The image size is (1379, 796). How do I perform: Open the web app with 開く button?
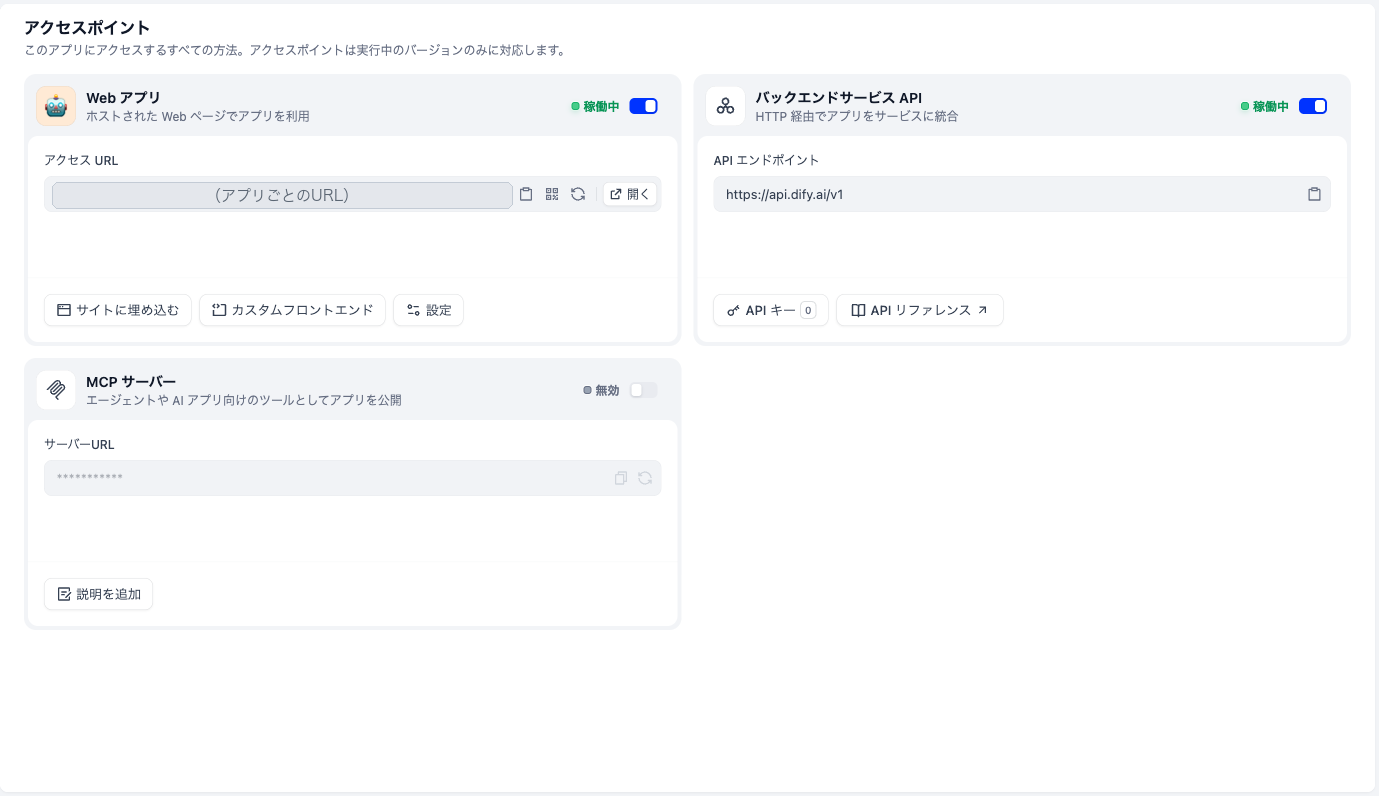pos(630,195)
